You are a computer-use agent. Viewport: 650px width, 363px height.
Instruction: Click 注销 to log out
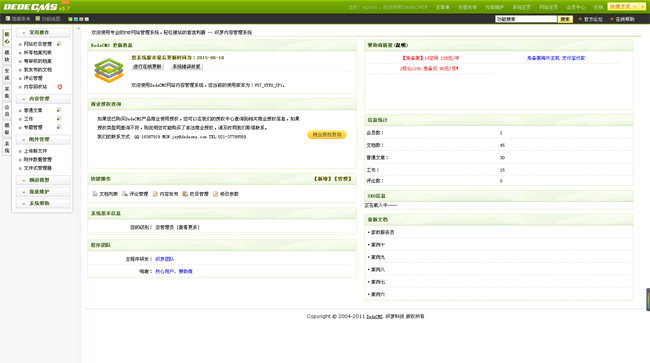[x=598, y=7]
